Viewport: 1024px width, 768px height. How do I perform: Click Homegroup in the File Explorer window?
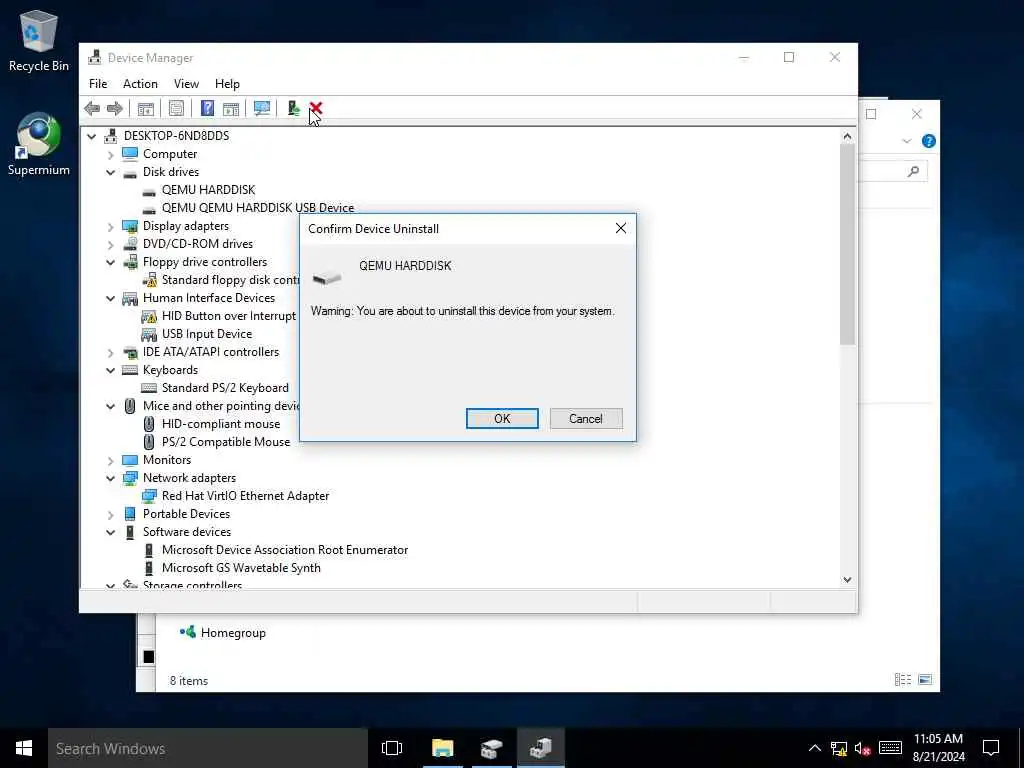coord(233,633)
